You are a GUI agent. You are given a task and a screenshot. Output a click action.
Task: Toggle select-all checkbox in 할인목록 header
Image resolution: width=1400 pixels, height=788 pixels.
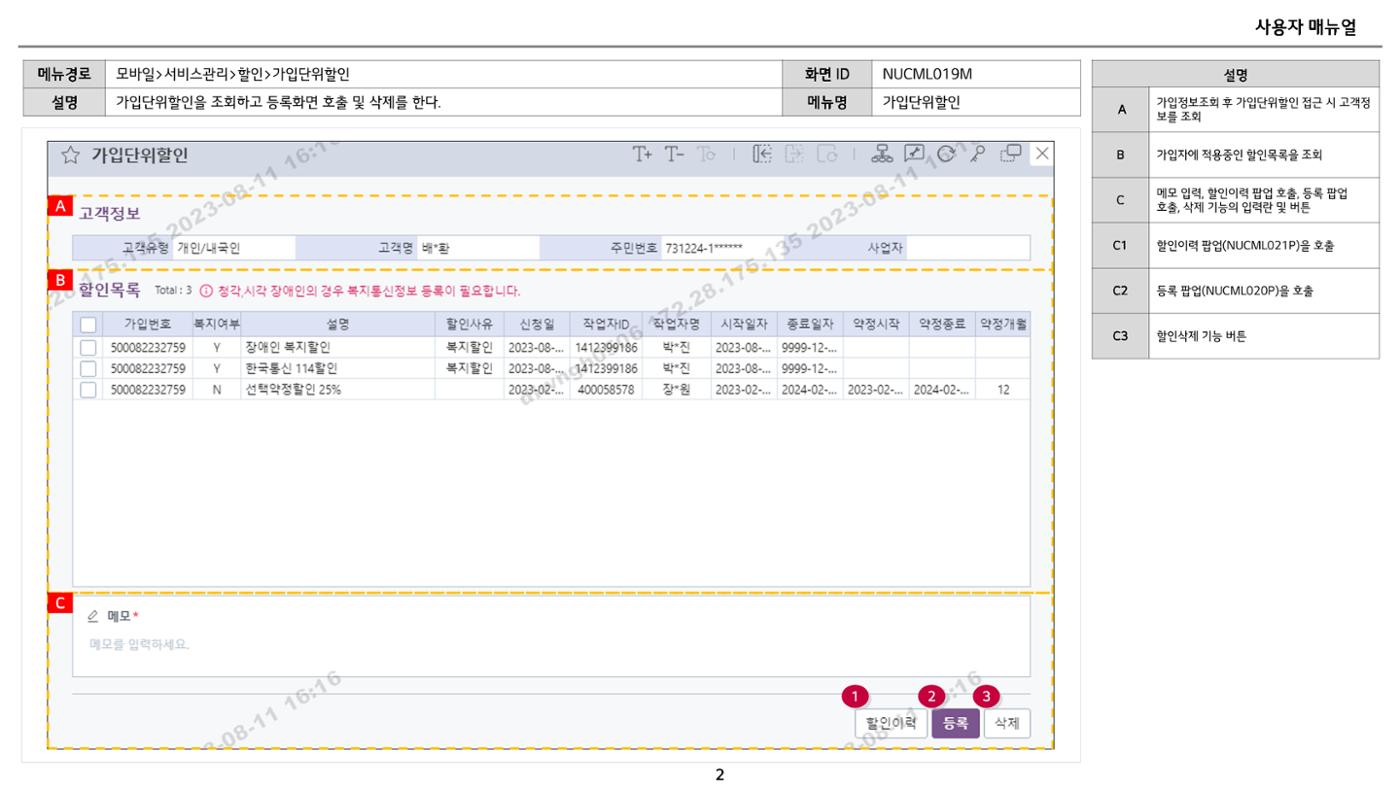point(88,324)
